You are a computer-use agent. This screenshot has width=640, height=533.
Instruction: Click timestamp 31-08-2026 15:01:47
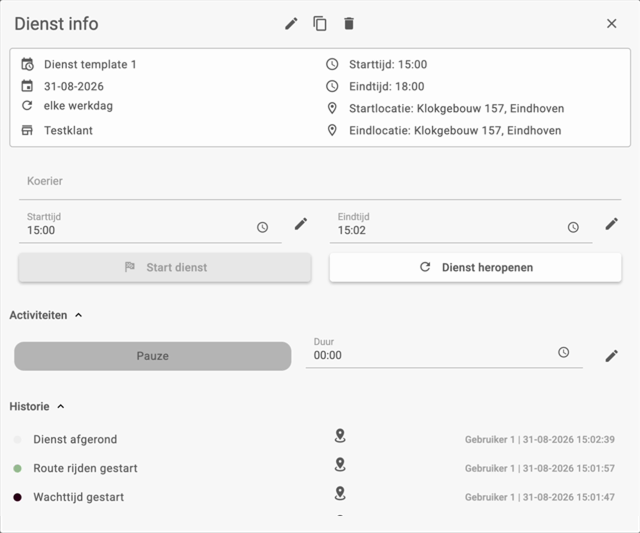[x=569, y=497]
